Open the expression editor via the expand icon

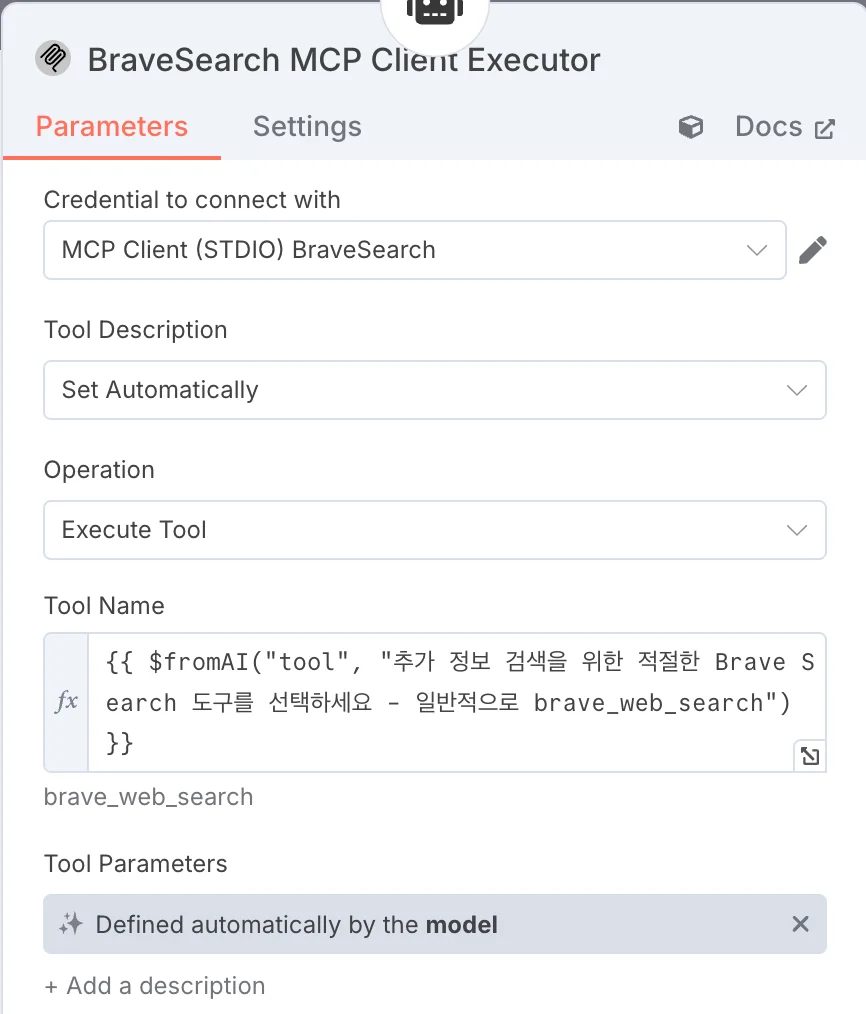(810, 756)
